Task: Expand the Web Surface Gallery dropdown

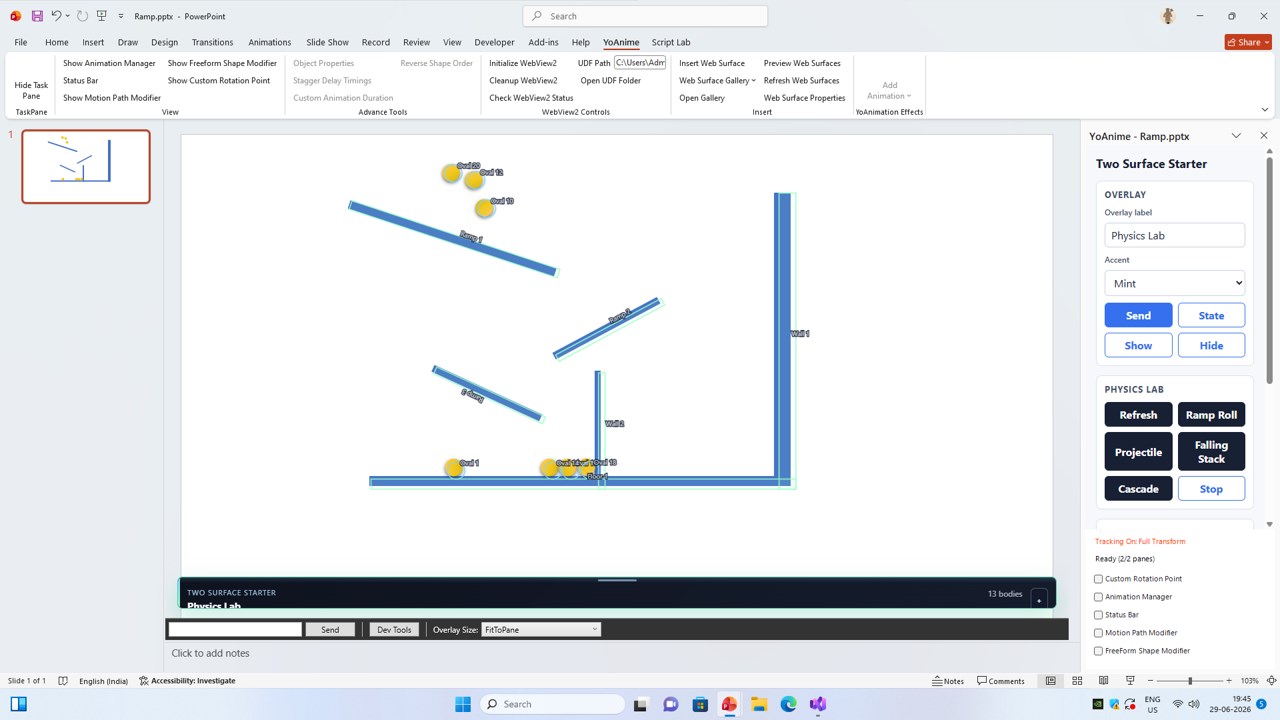Action: pyautogui.click(x=717, y=80)
